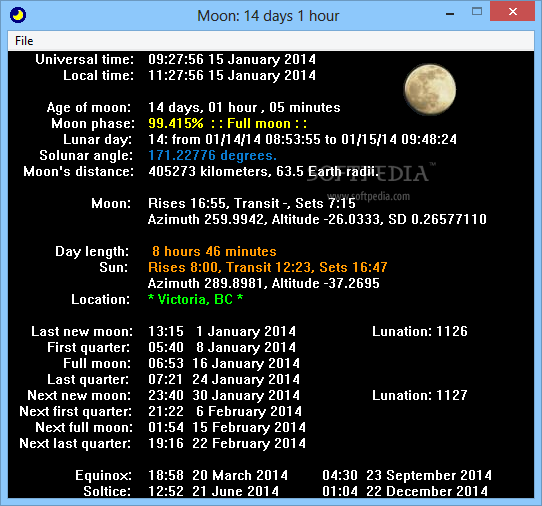The width and height of the screenshot is (542, 506).
Task: Click the 99.415% Full moon phase text
Action: pos(227,123)
